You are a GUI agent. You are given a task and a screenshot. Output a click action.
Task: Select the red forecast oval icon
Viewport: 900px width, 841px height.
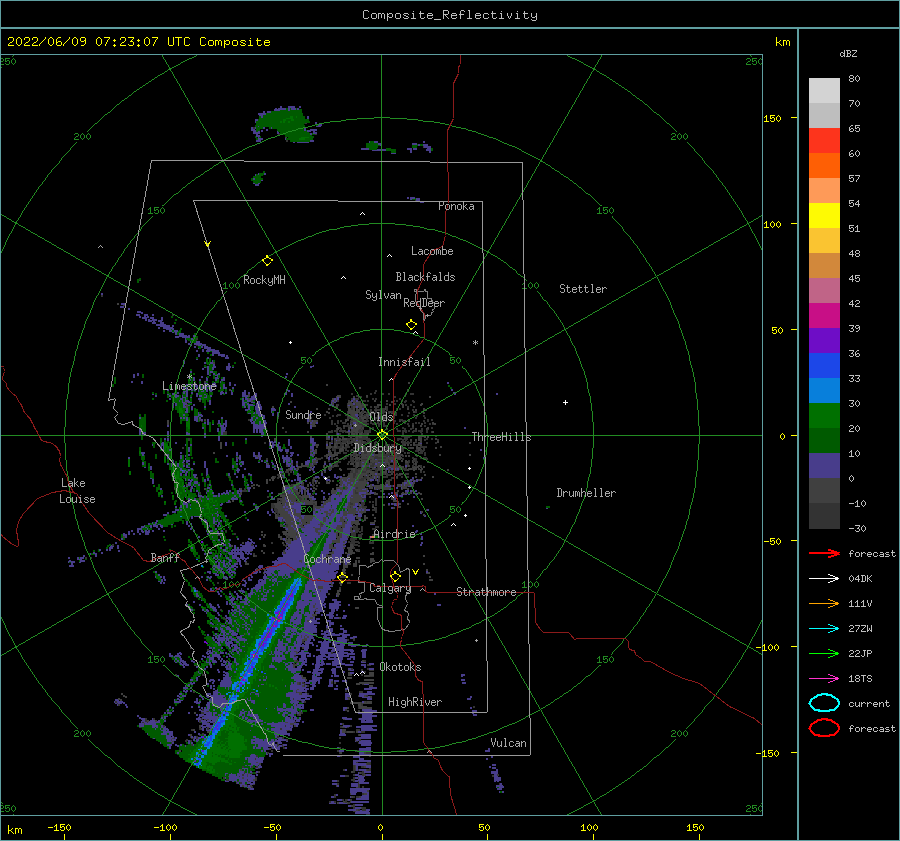(824, 728)
